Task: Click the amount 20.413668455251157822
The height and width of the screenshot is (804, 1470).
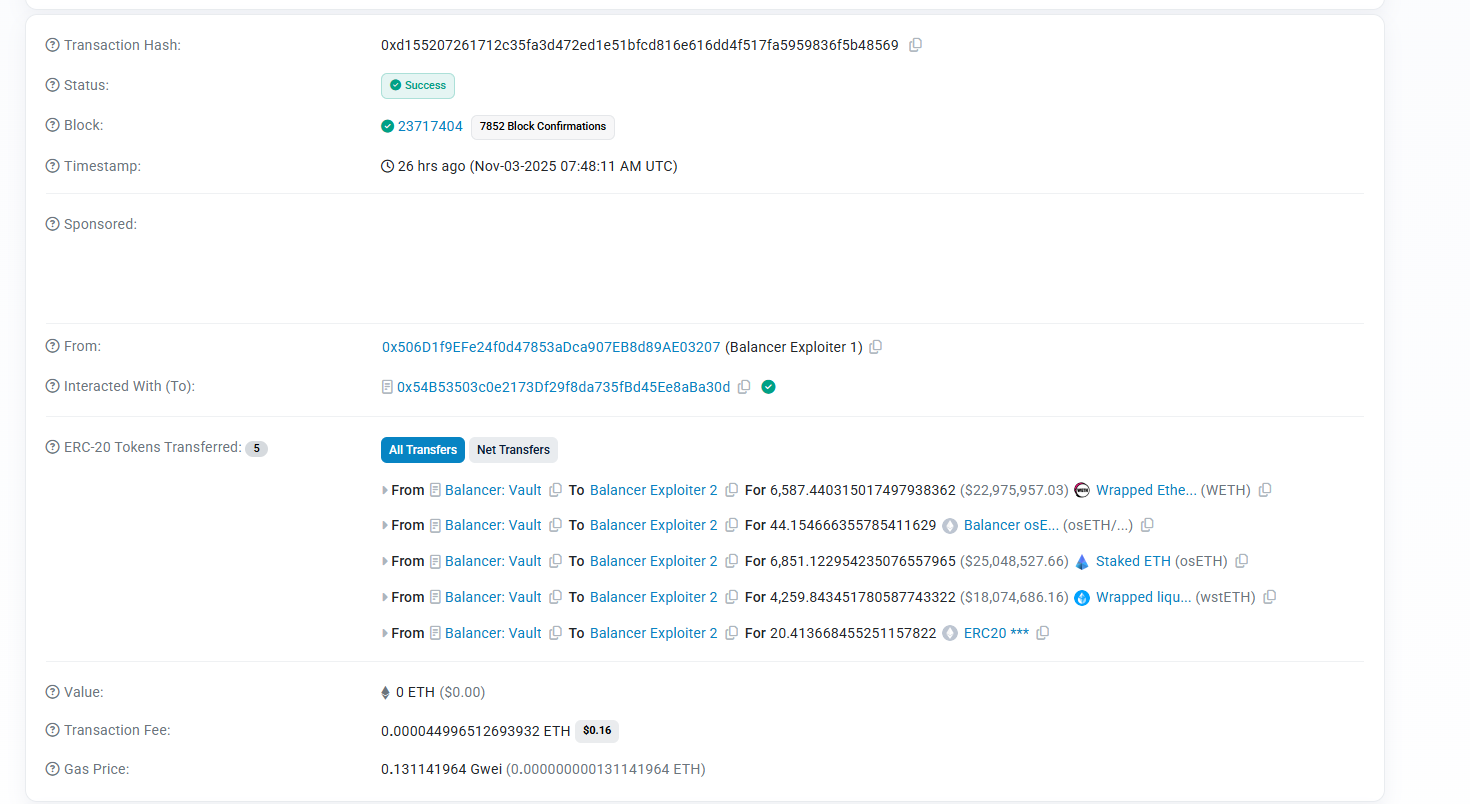Action: (853, 633)
